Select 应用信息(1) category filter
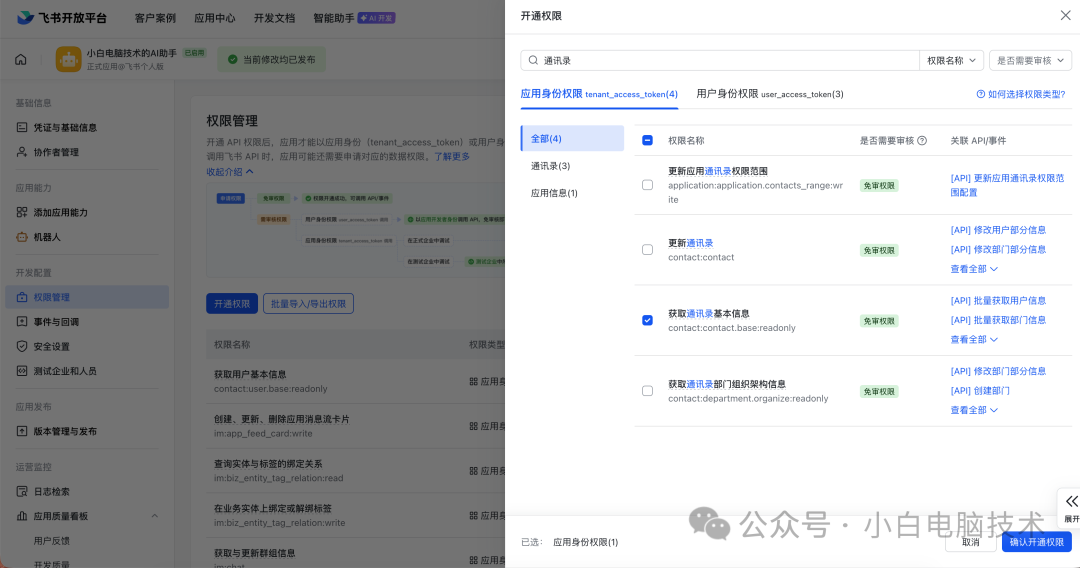 pyautogui.click(x=554, y=193)
